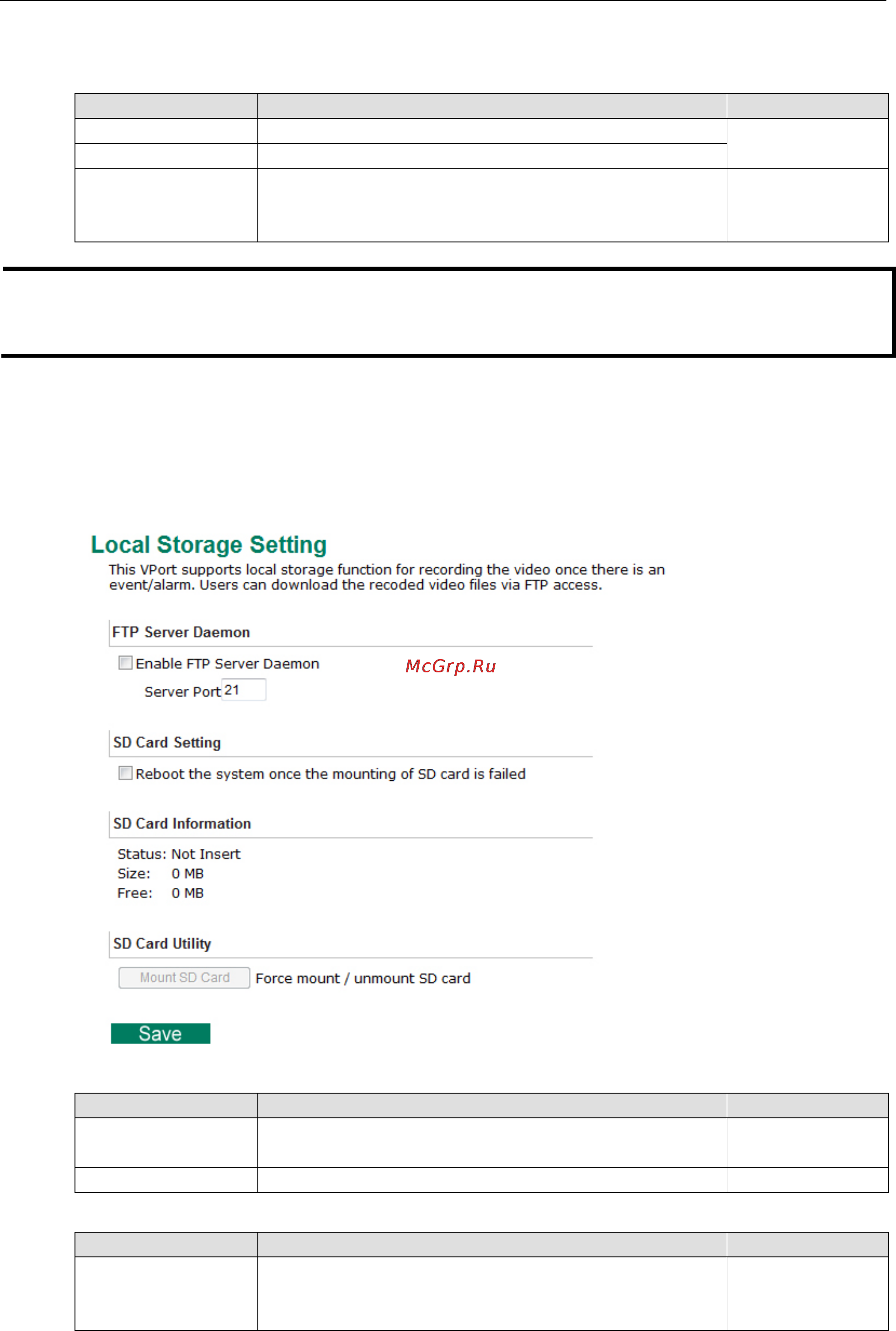Select the Status: Not Insert text

click(179, 854)
